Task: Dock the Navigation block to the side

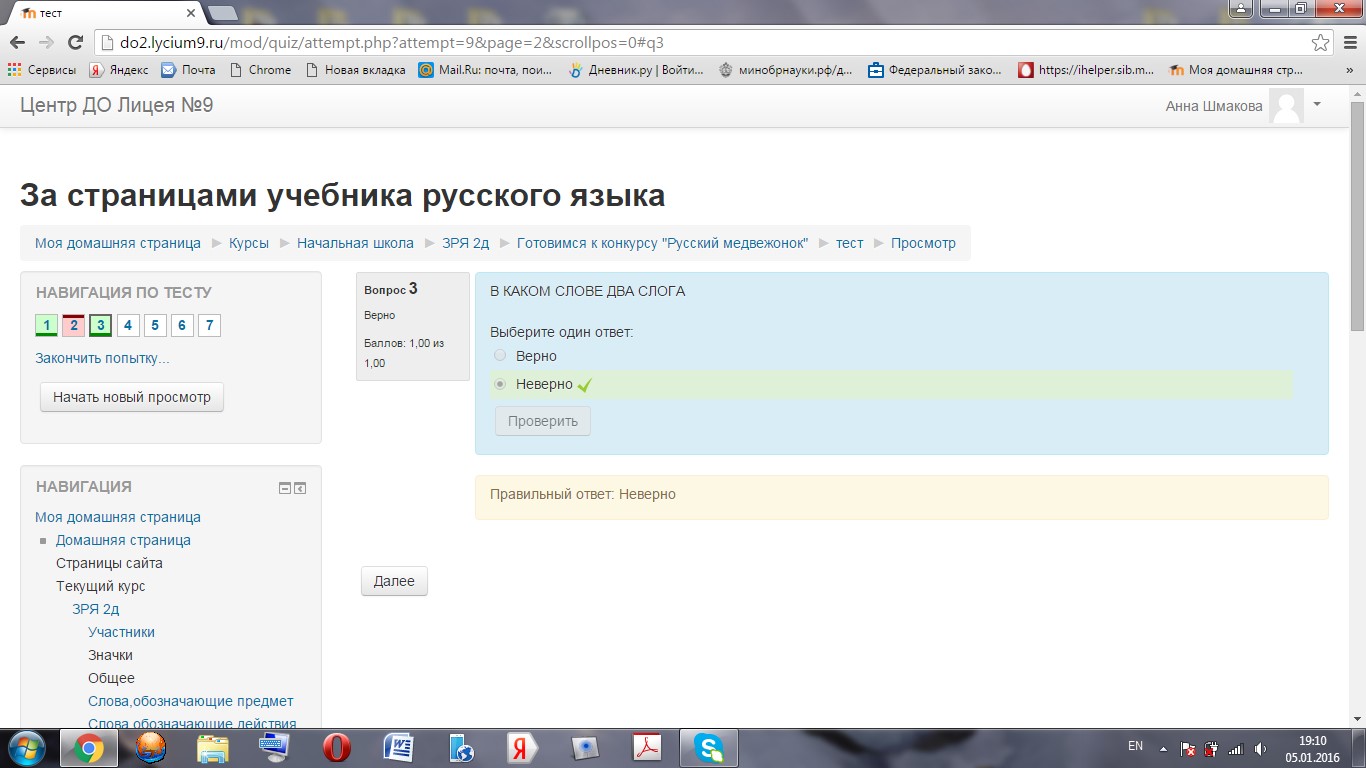Action: 300,488
